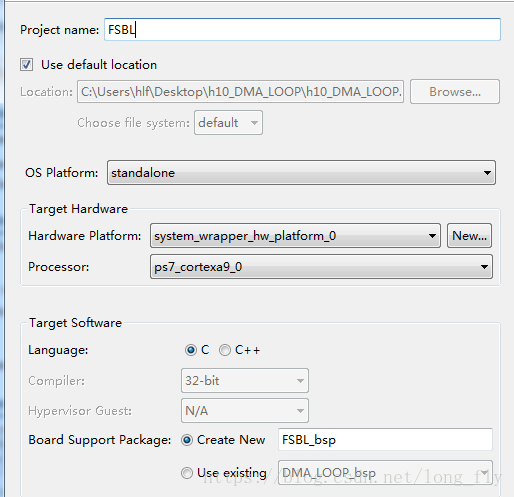
Task: Click the Hardware Platform dropdown arrow
Action: (432, 236)
